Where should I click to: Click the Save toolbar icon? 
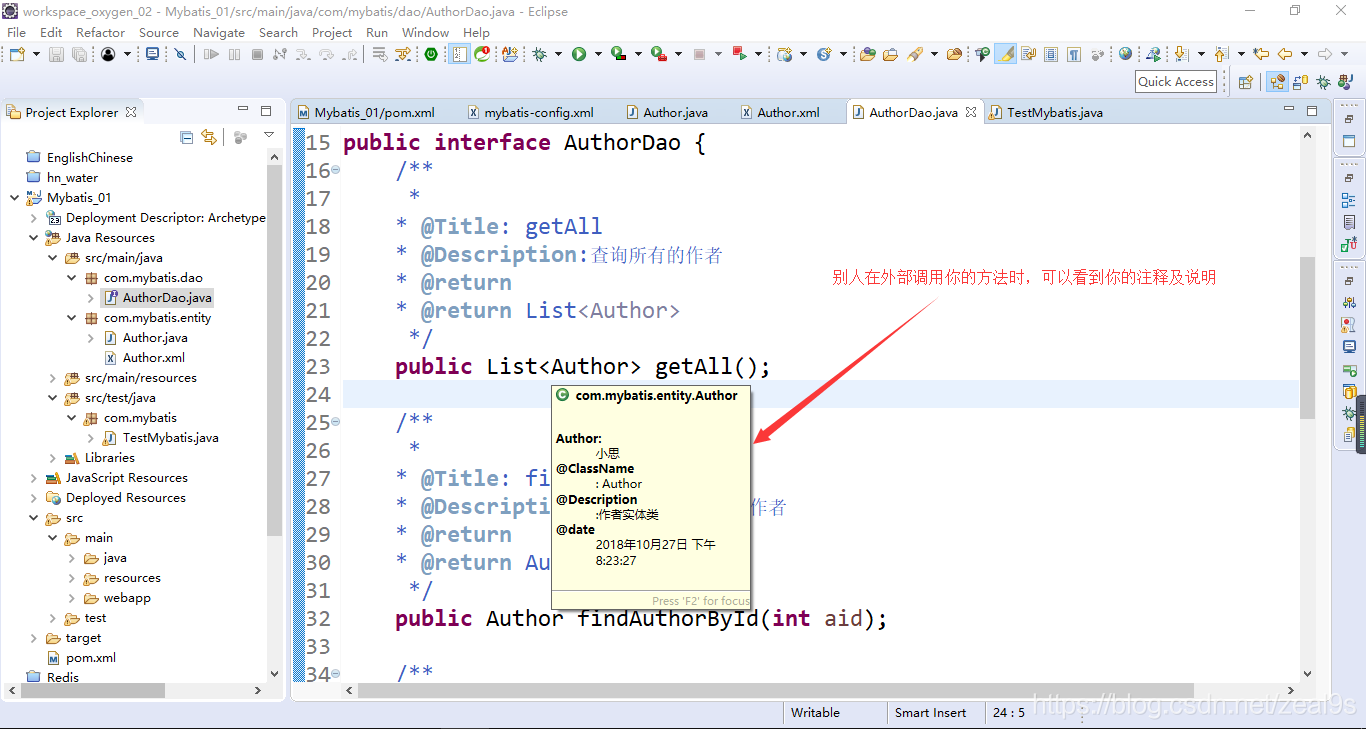[x=56, y=54]
